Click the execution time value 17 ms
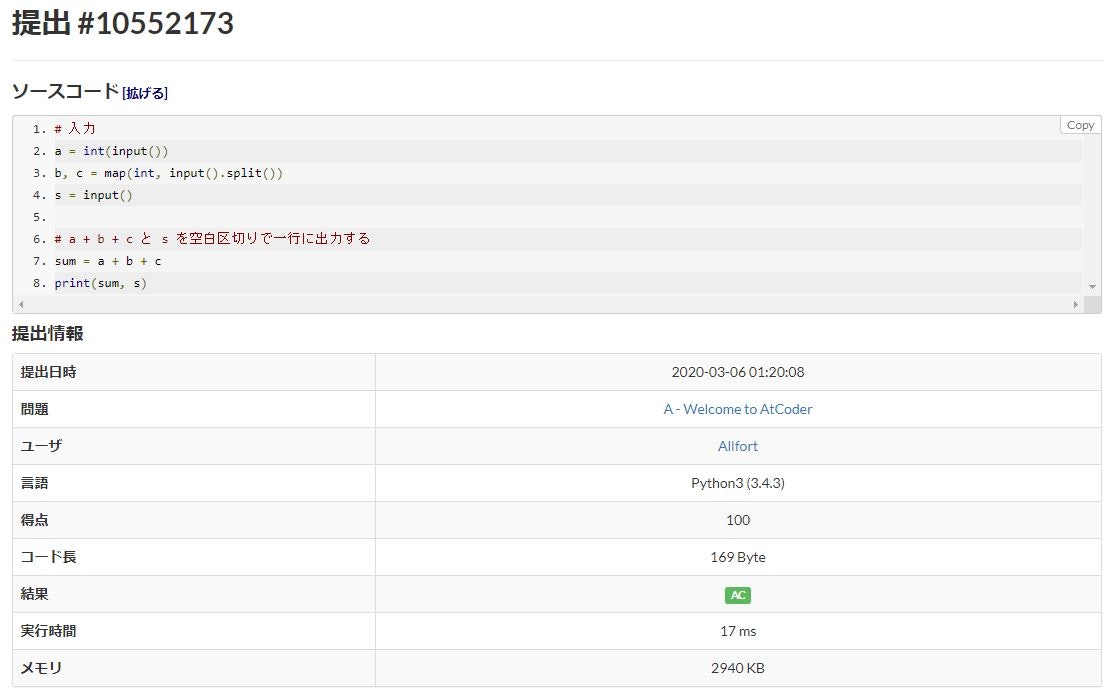The width and height of the screenshot is (1116, 699). [737, 631]
